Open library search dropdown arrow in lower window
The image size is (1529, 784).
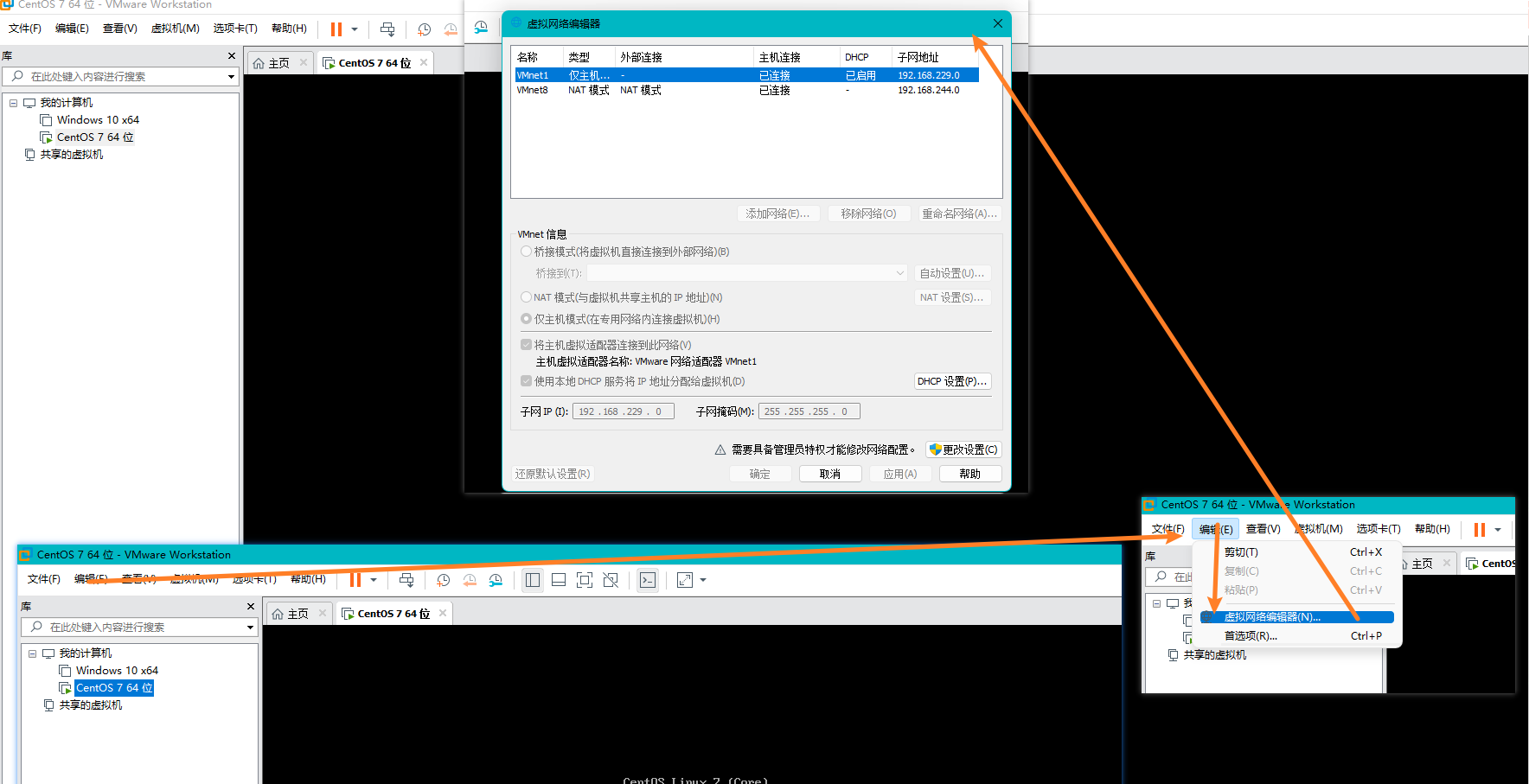point(250,628)
